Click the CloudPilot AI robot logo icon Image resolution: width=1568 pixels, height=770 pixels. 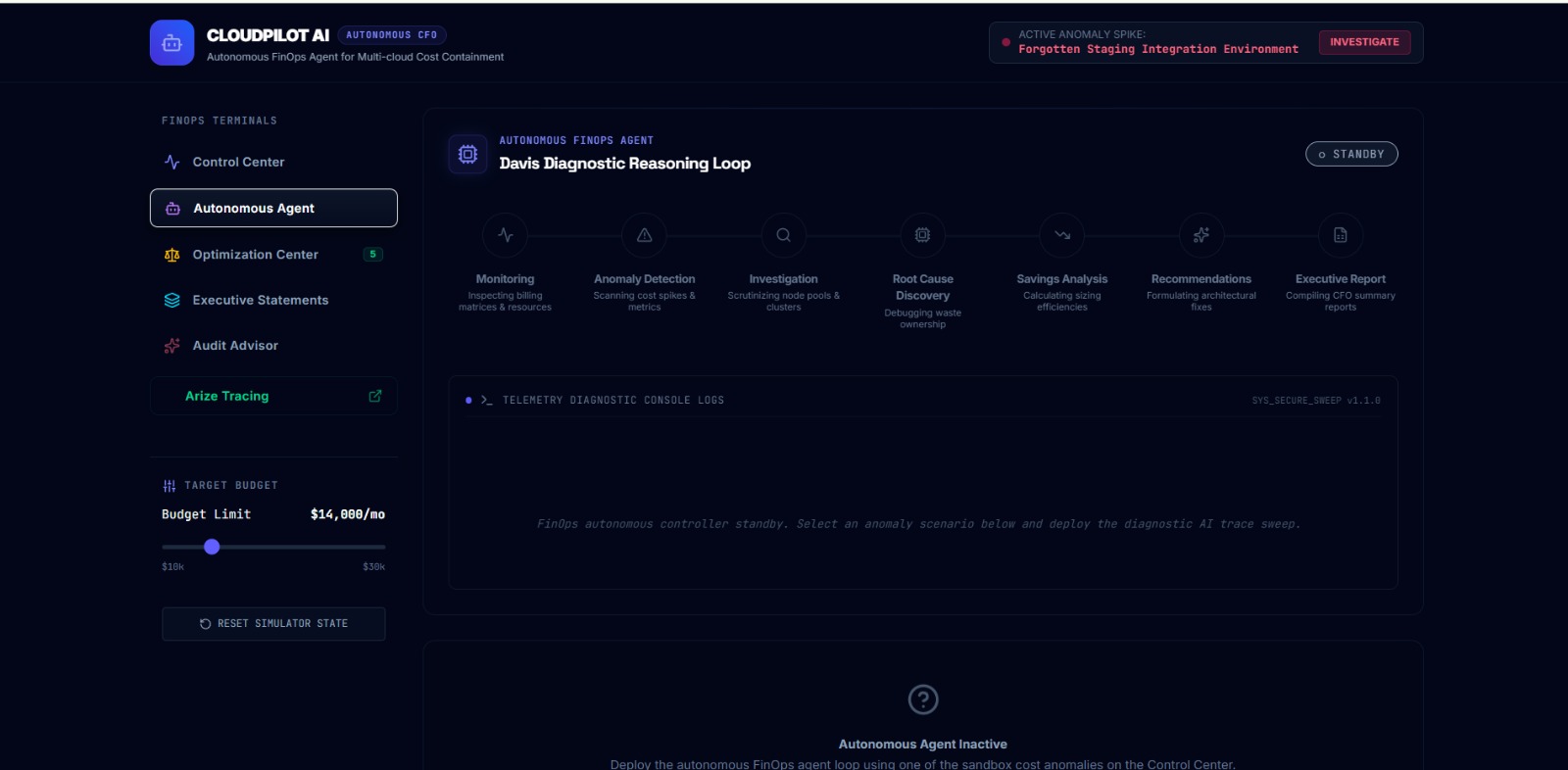click(171, 43)
